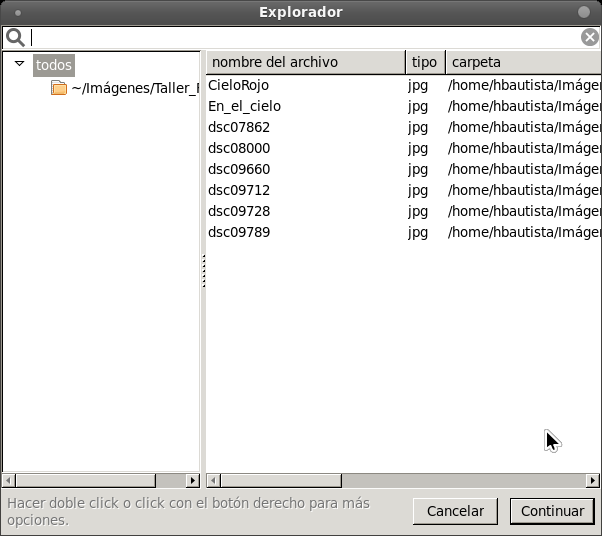Select the Imágenes/Taller folder icon
The image size is (602, 536).
coord(59,88)
